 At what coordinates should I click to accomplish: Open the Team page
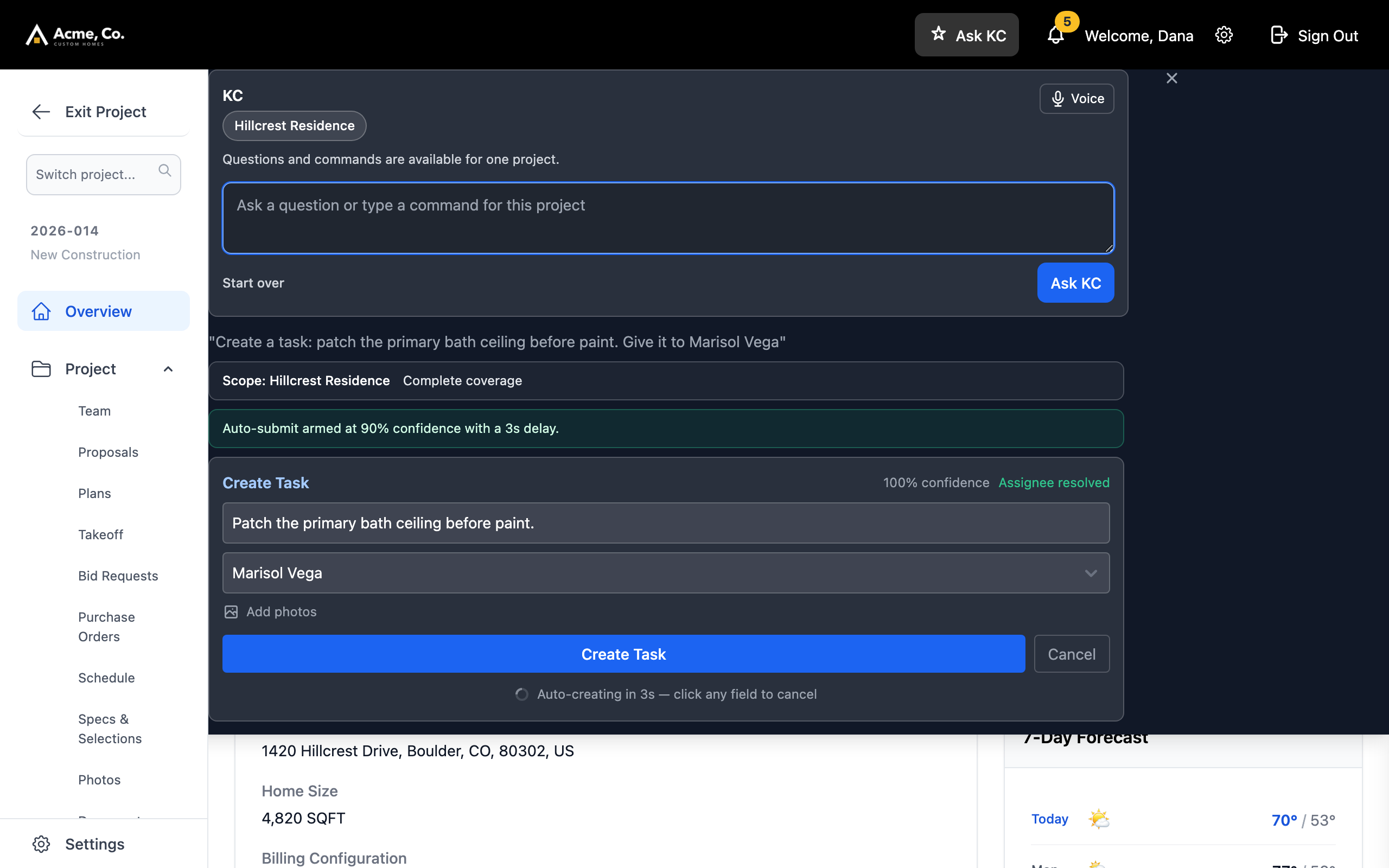click(x=95, y=411)
